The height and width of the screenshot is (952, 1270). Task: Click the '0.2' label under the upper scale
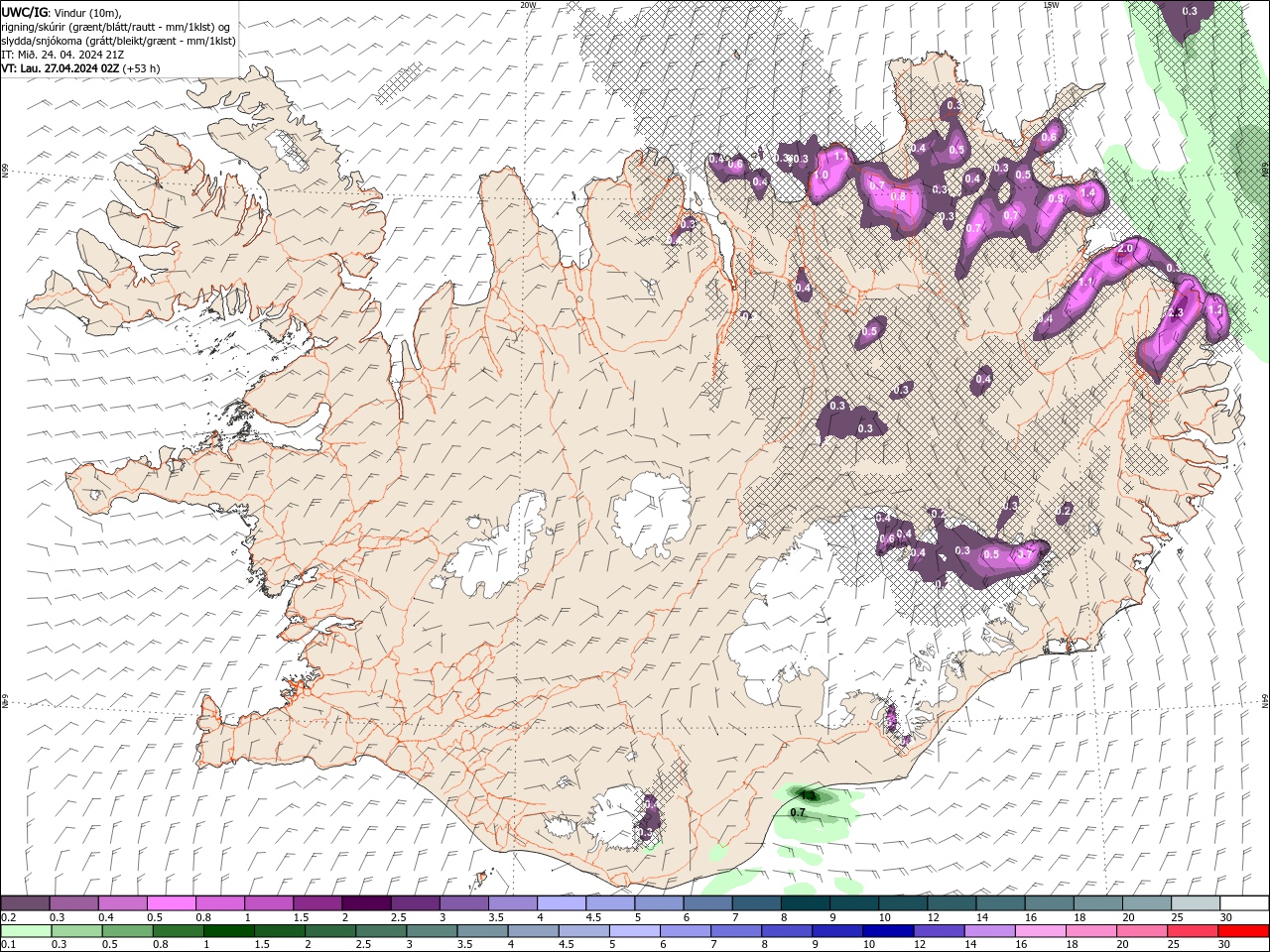pyautogui.click(x=8, y=917)
